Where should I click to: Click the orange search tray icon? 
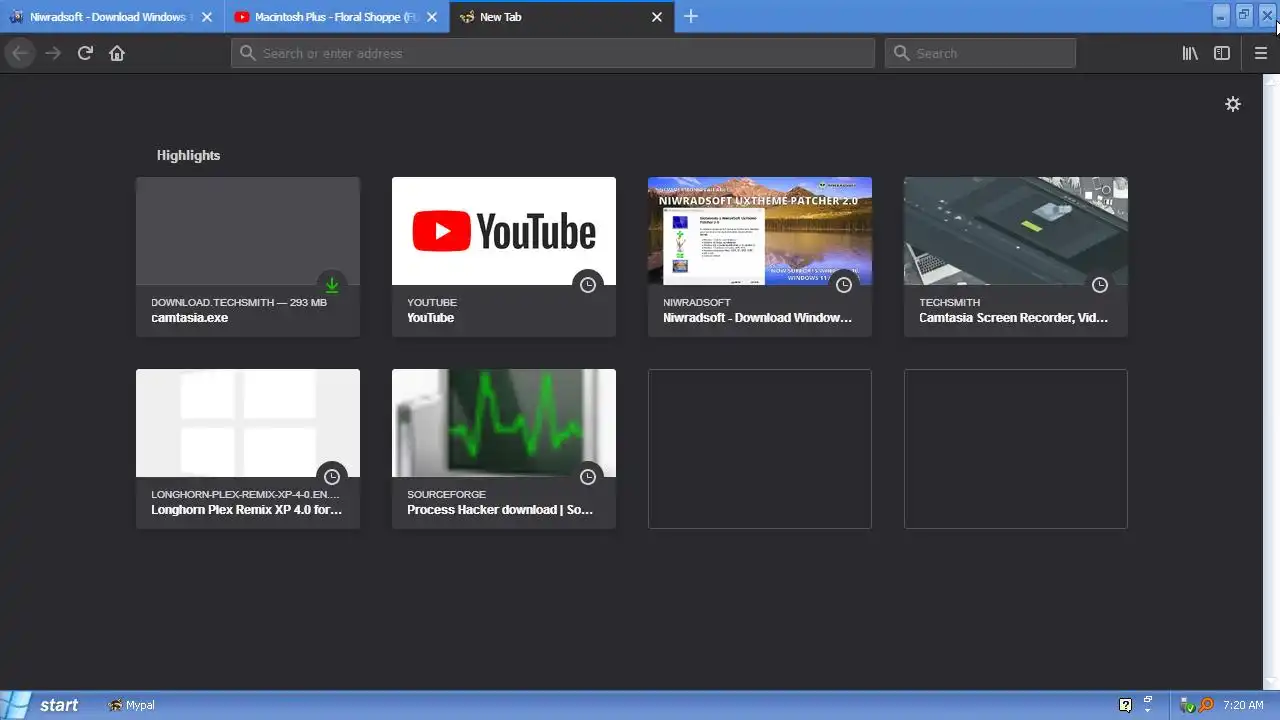1206,705
